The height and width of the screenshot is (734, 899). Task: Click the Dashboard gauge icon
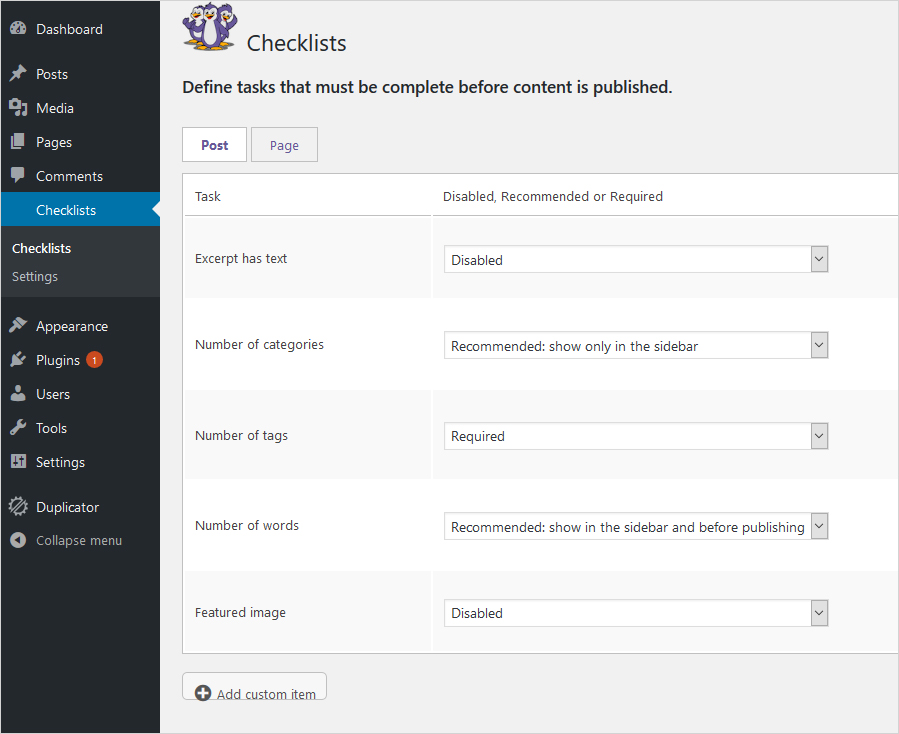(18, 29)
